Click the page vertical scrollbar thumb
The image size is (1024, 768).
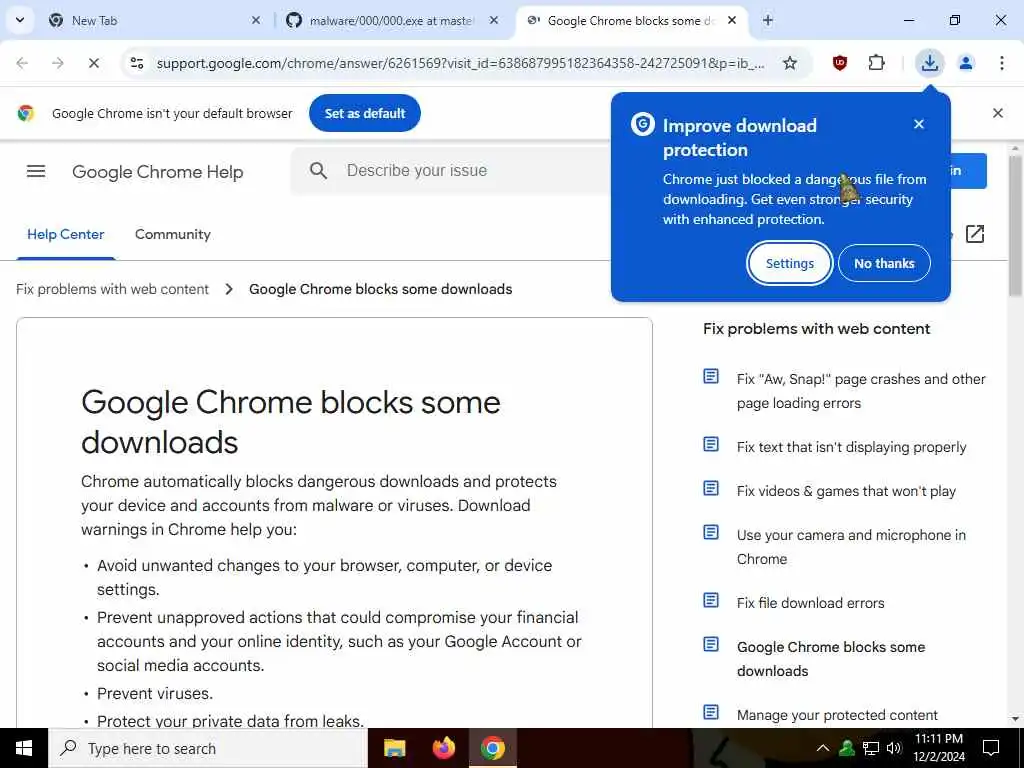[x=1016, y=225]
